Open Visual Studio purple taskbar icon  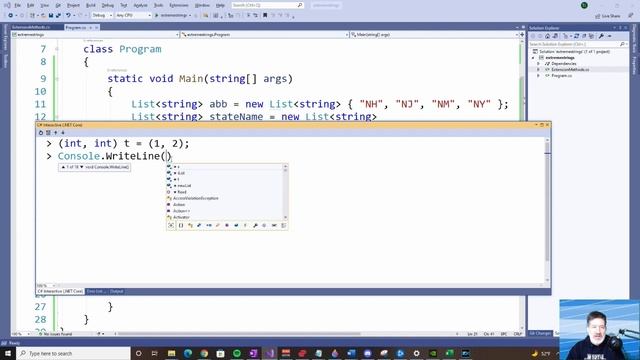270,353
